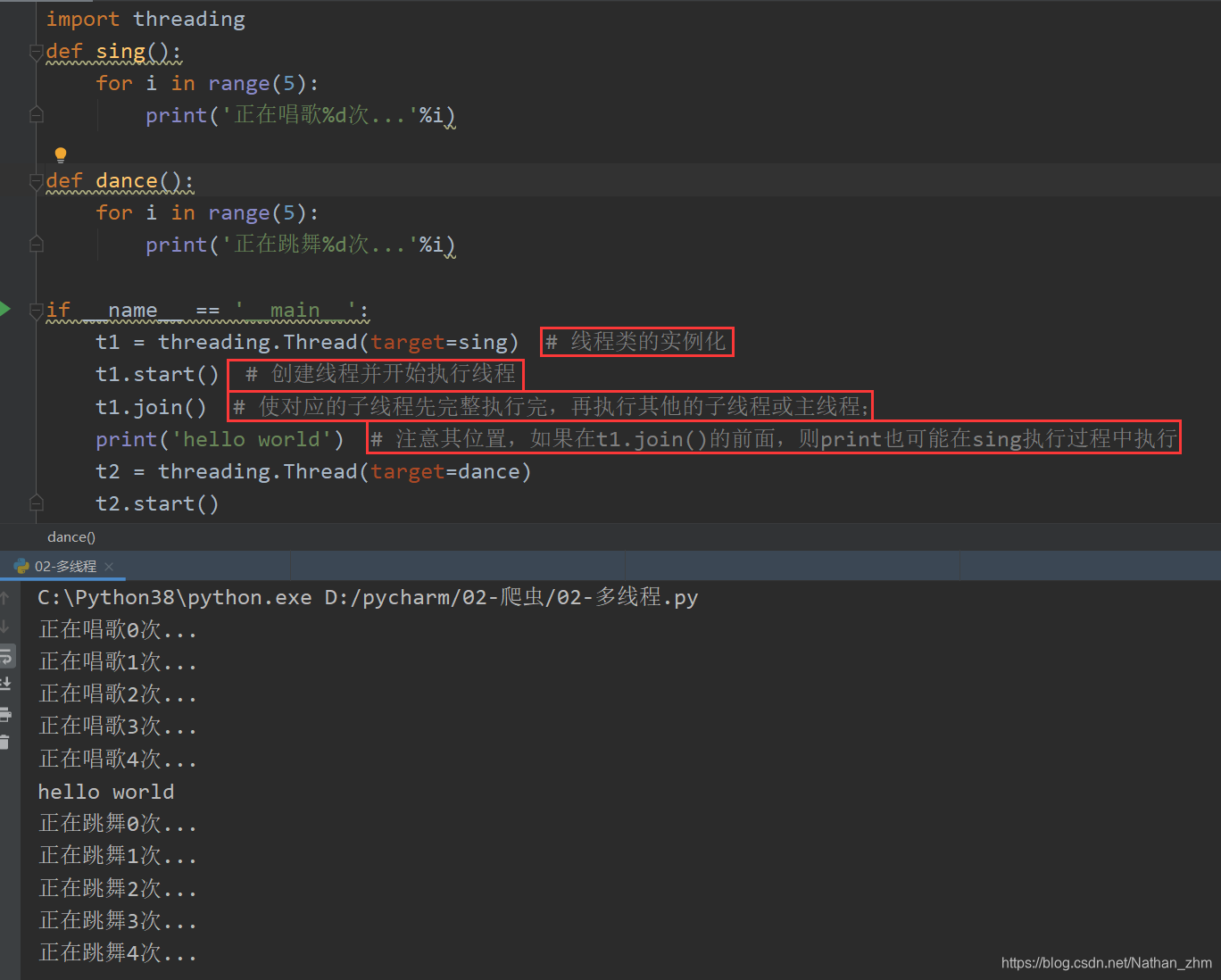Viewport: 1221px width, 980px height.
Task: Click console output '正在唱歌4次...'
Action: [x=117, y=760]
